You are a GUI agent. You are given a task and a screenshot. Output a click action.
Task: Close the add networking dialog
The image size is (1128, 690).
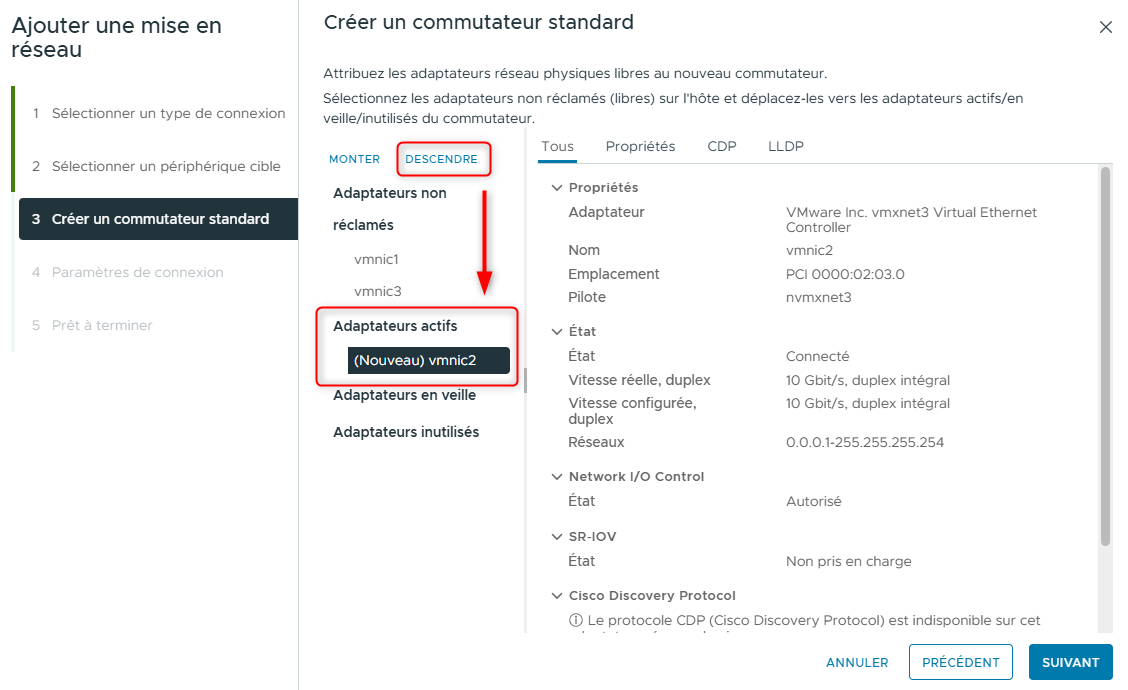(x=1105, y=28)
